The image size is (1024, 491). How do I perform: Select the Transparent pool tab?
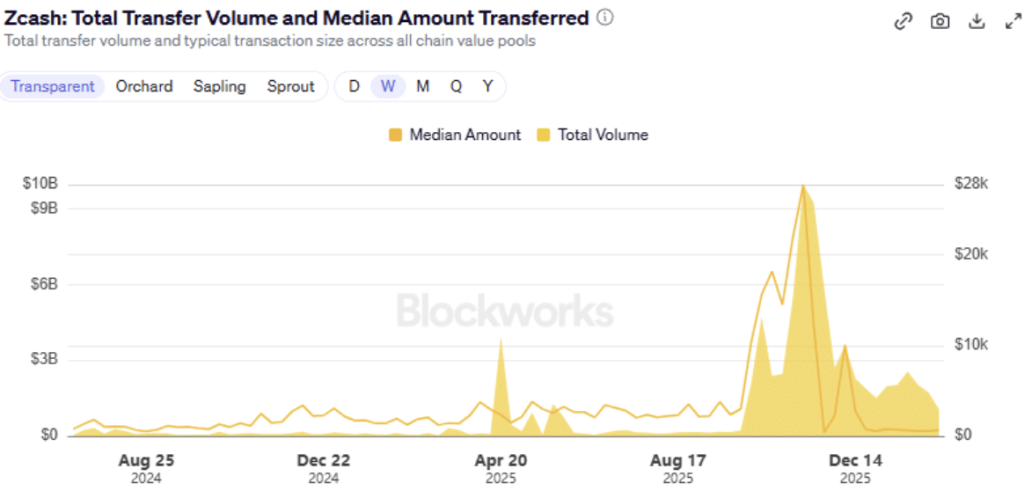coord(53,86)
